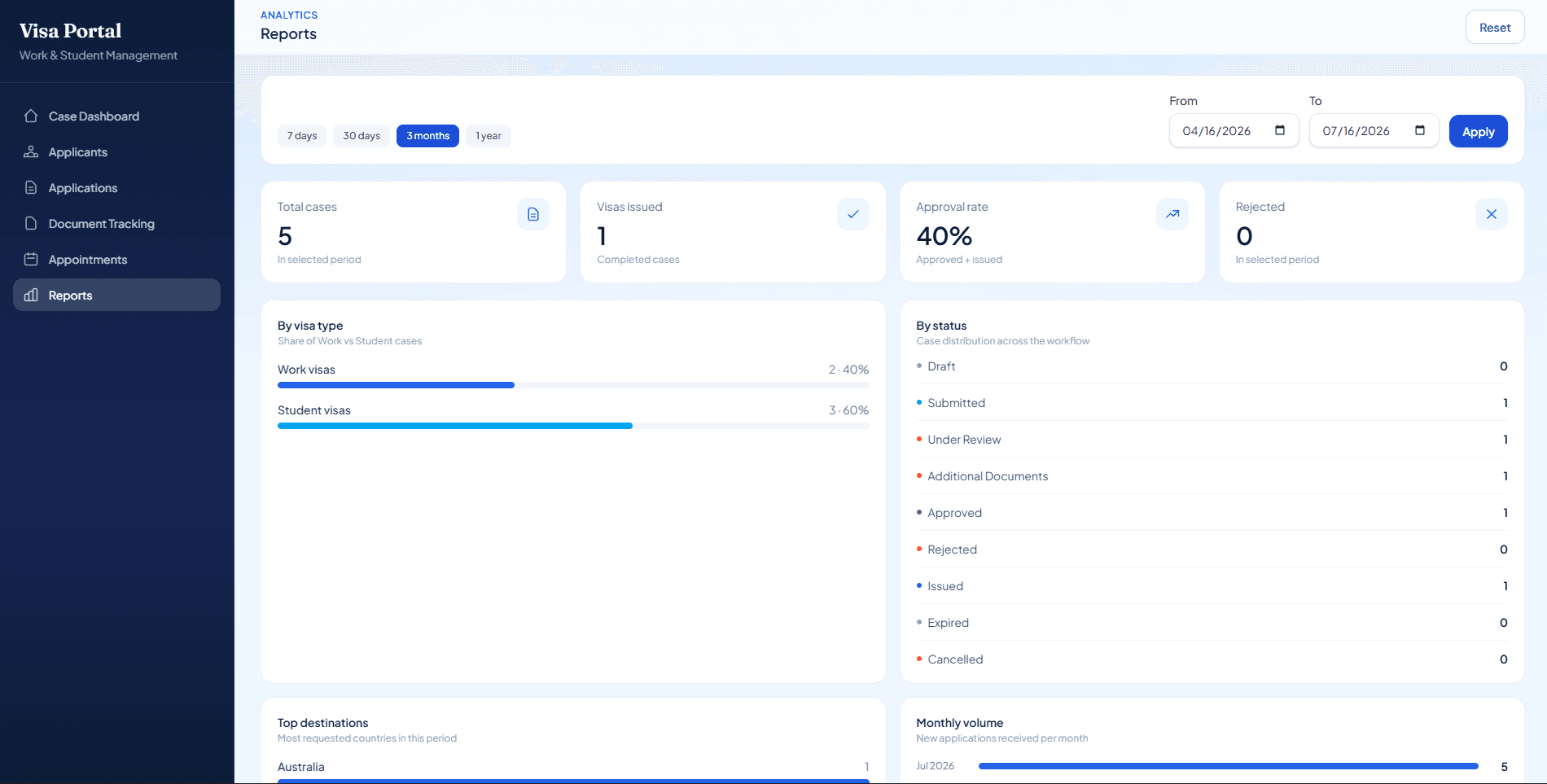Click the Work visas progress bar
Viewport: 1547px width, 784px height.
tap(573, 385)
